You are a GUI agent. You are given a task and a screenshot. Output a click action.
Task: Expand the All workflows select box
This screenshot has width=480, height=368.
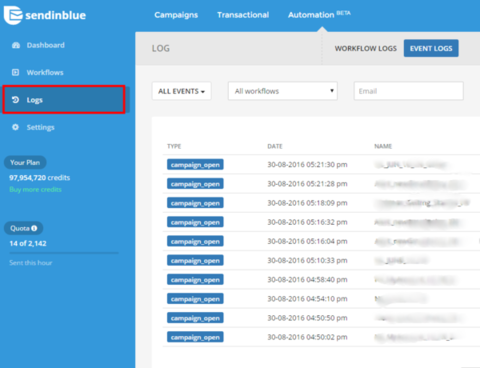point(283,91)
